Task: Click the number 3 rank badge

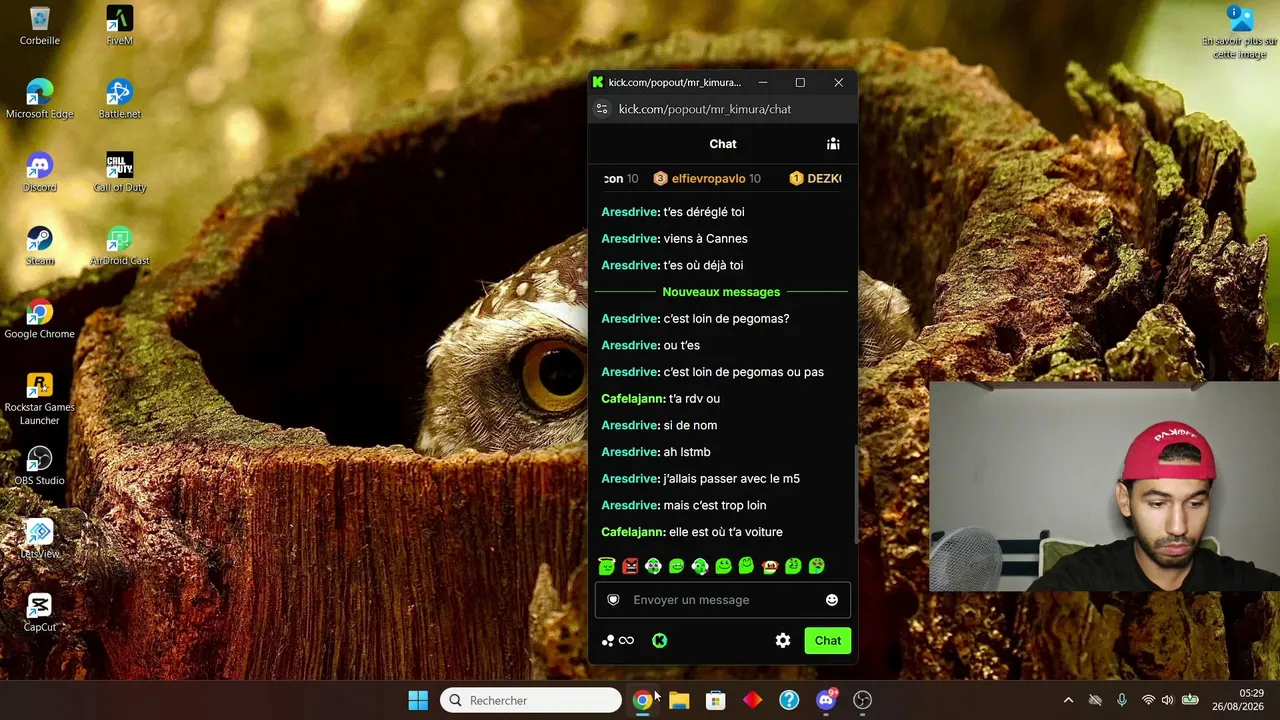Action: pyautogui.click(x=660, y=179)
